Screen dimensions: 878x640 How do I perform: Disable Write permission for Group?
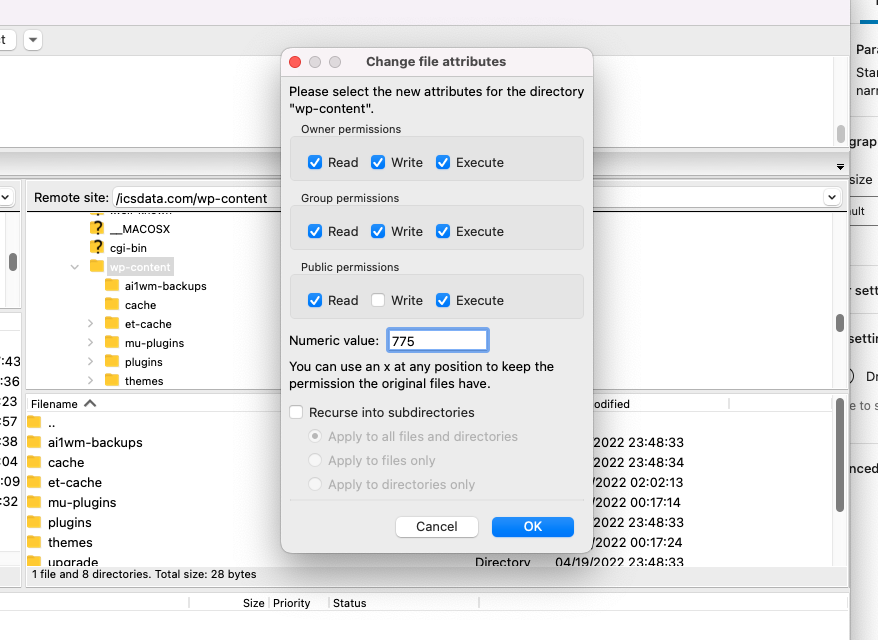[378, 231]
